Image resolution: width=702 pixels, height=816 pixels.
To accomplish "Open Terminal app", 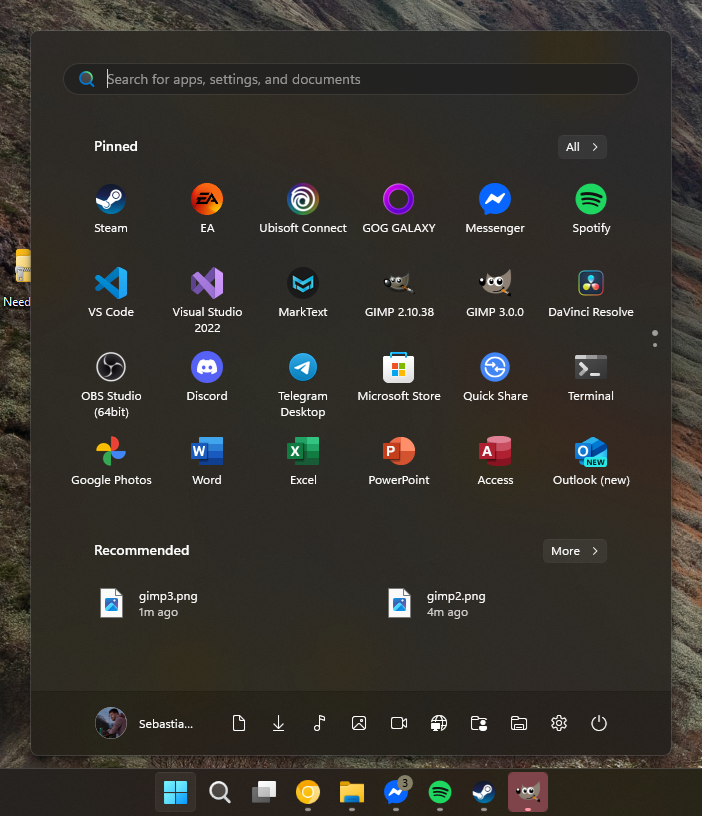I will tap(591, 377).
